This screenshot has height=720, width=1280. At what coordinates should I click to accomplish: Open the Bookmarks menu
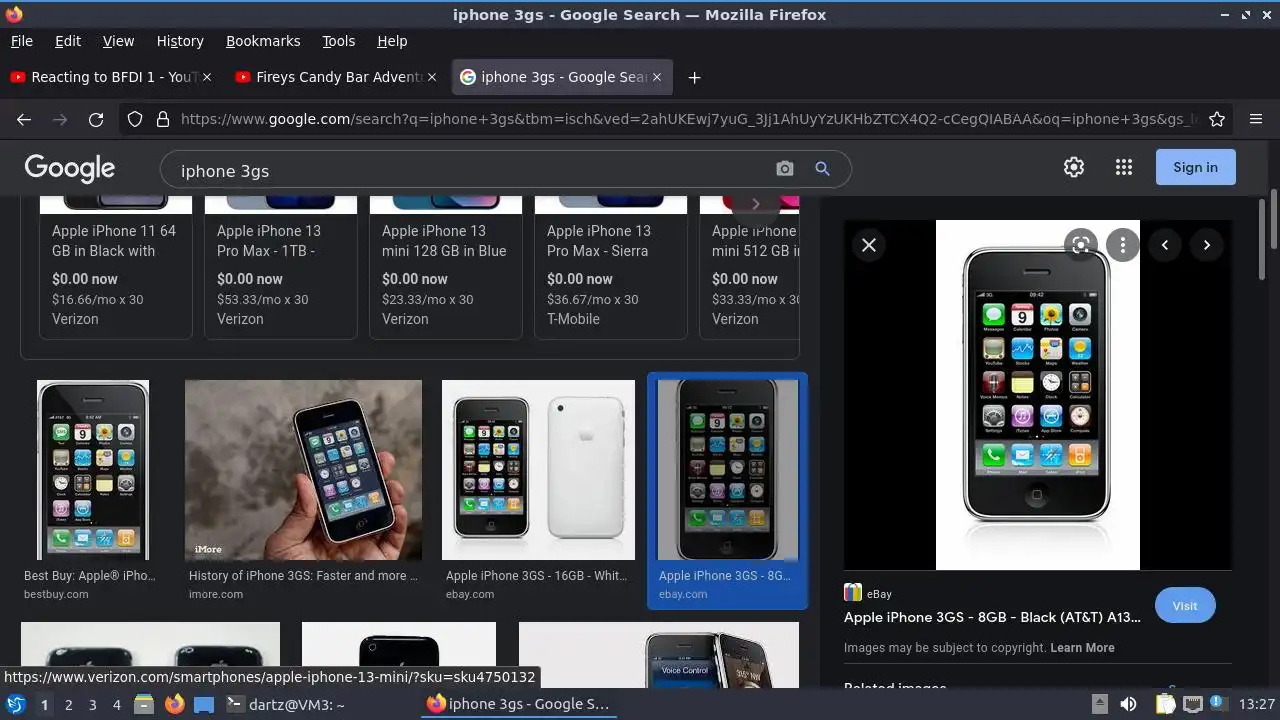(x=263, y=41)
